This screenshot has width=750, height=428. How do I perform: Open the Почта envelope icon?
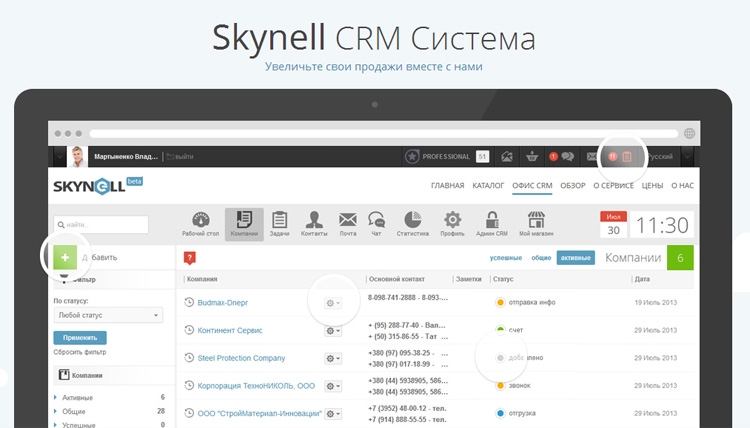click(348, 224)
